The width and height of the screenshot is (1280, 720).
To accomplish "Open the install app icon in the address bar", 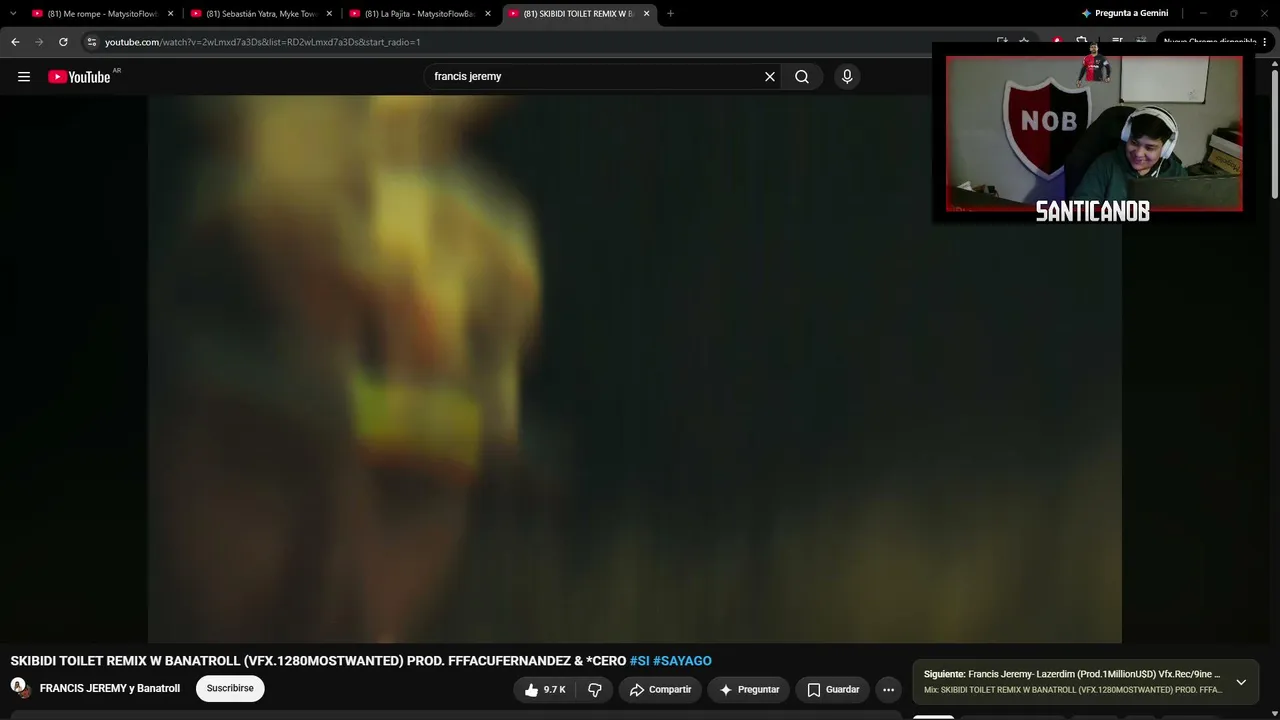I will [1002, 42].
